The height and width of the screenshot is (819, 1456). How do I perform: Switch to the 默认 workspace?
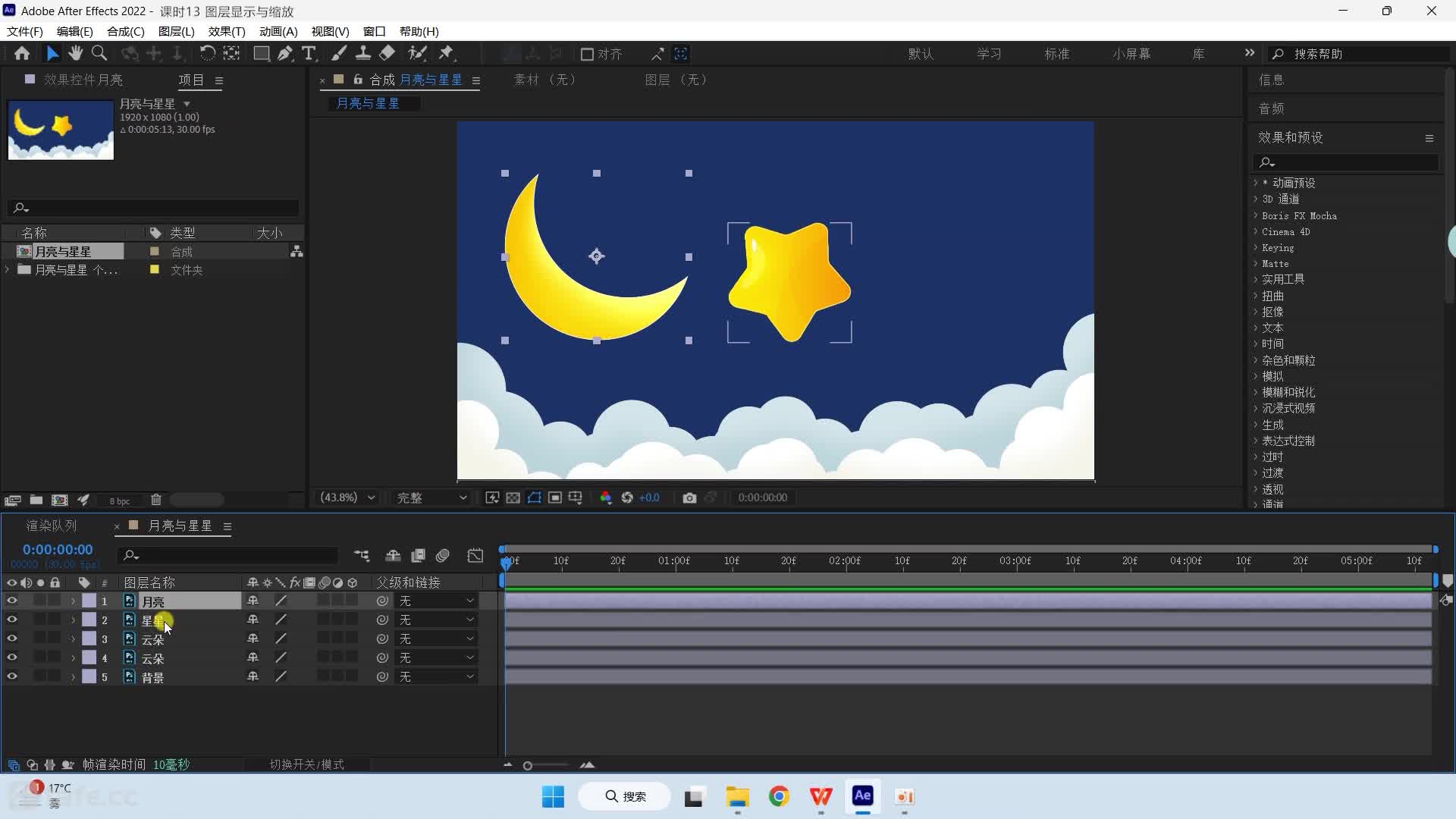(921, 54)
